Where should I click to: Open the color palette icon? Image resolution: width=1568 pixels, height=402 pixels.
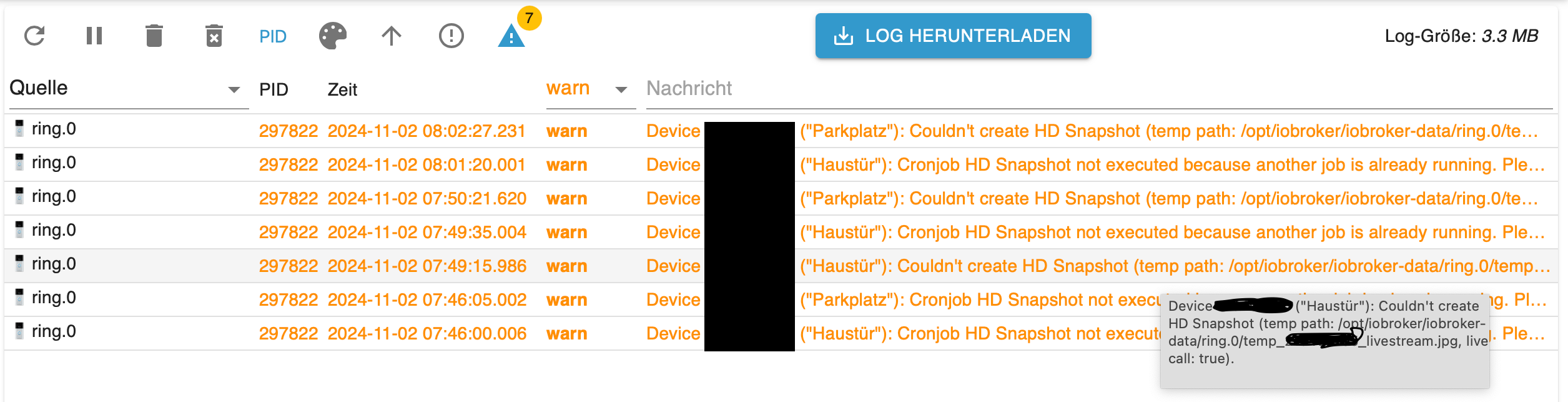click(333, 36)
